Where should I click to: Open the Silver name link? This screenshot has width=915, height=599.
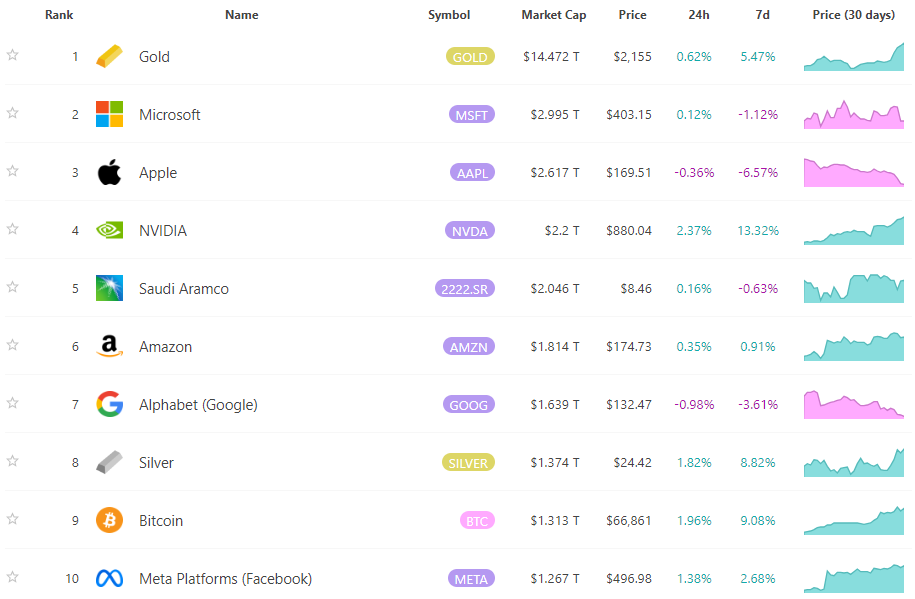coord(156,463)
